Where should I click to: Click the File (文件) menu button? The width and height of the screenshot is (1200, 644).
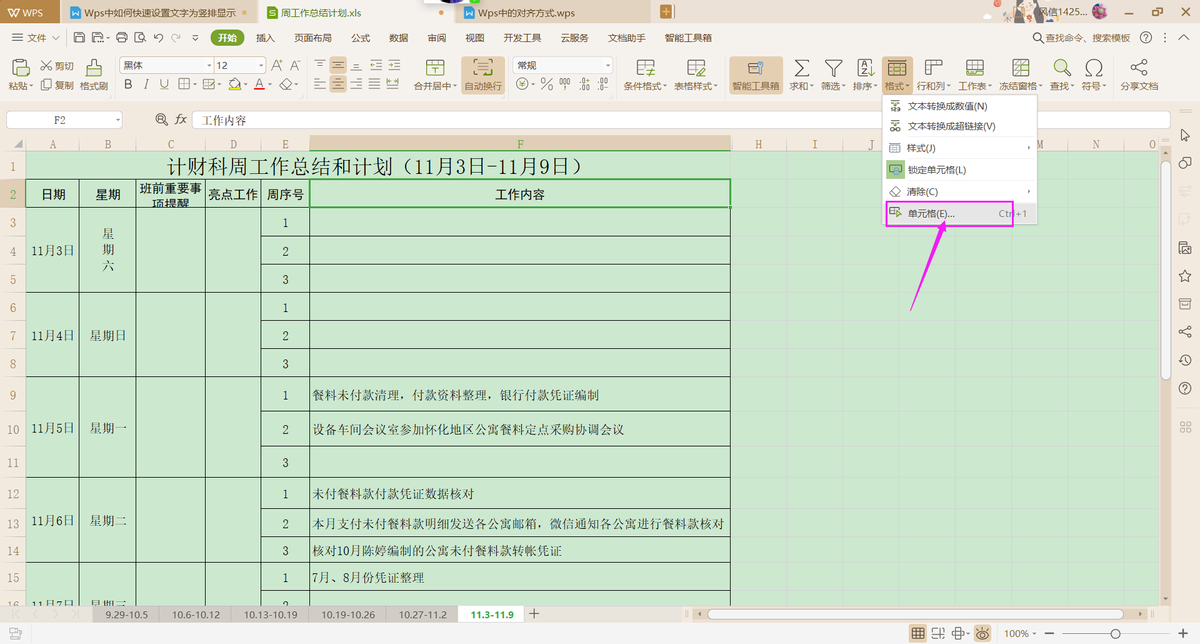(37, 38)
